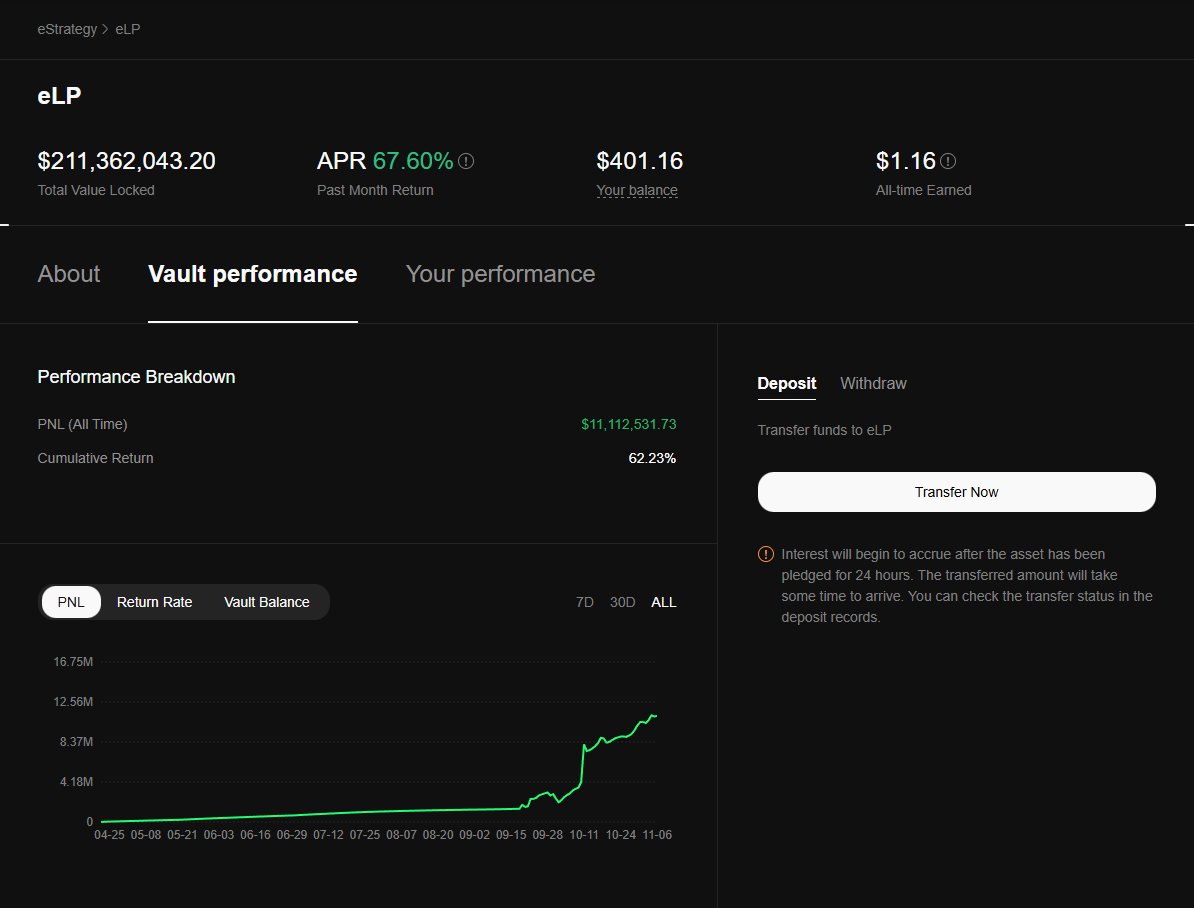Screen dimensions: 1194x908
Task: View ALL time range on chart
Action: click(x=663, y=602)
